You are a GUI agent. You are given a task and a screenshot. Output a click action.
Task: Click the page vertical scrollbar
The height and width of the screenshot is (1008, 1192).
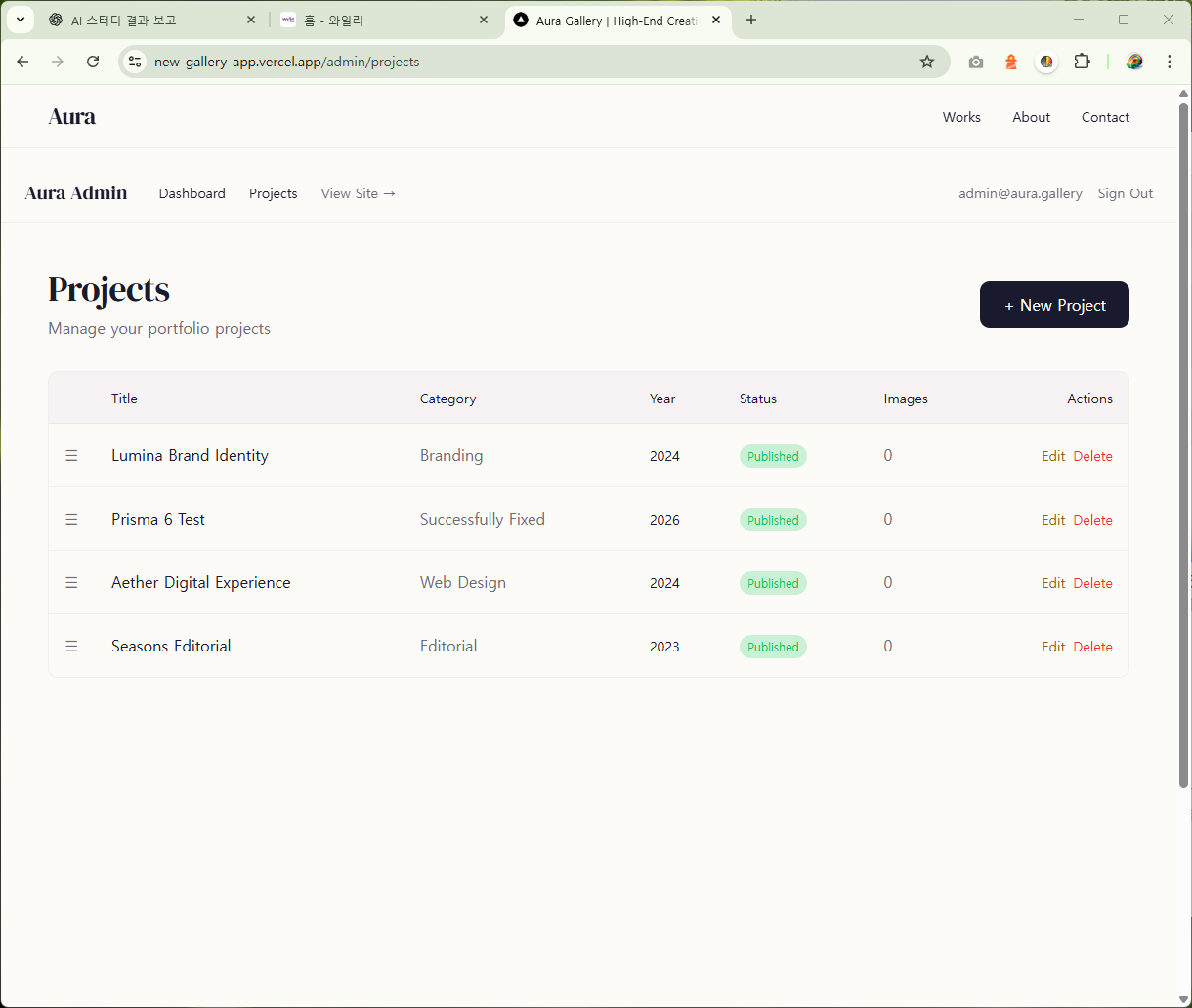tap(1184, 440)
